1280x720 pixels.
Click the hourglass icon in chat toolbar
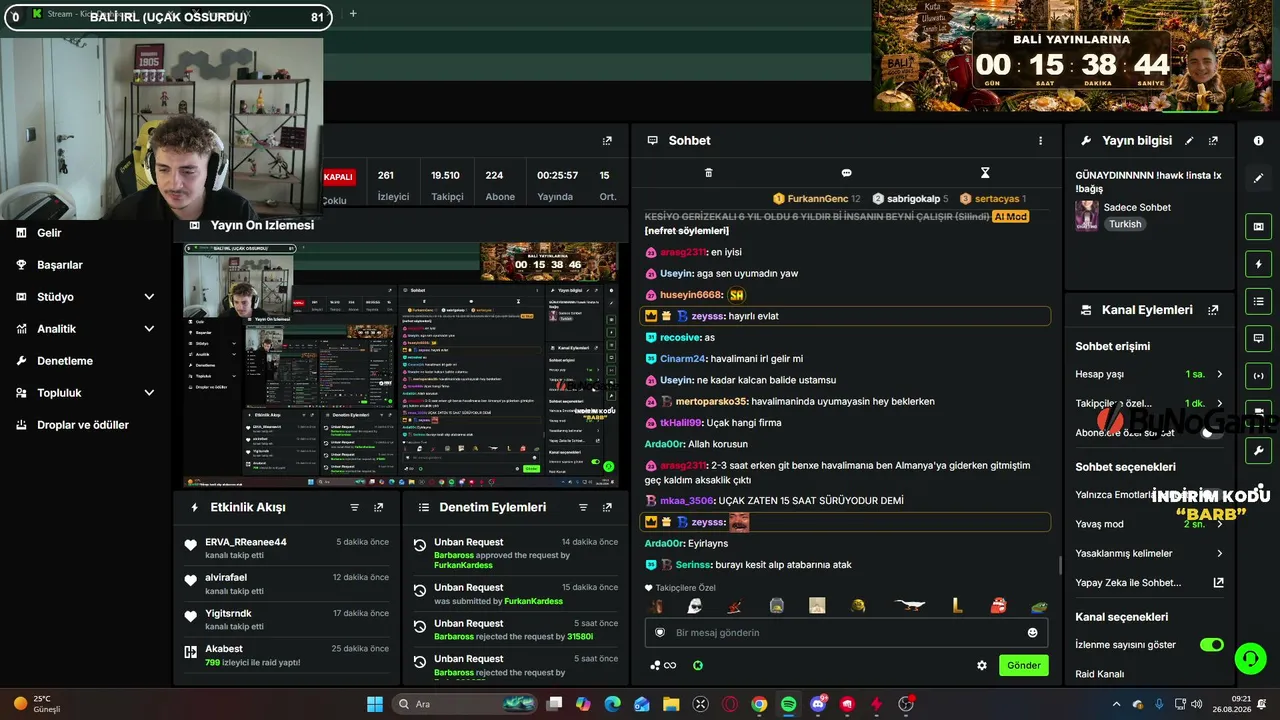pyautogui.click(x=985, y=173)
